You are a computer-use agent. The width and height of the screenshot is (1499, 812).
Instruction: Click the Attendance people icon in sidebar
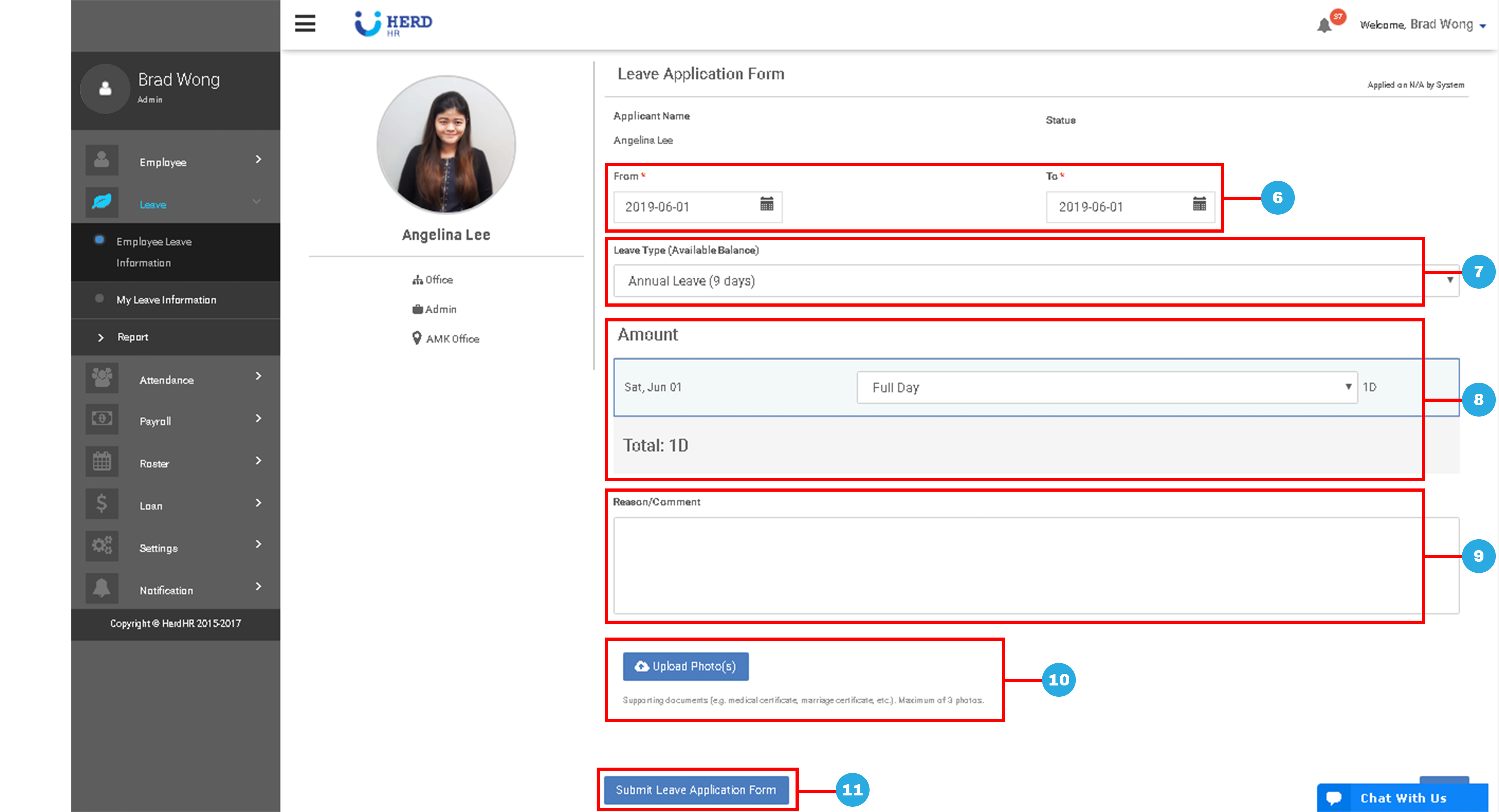(x=102, y=377)
